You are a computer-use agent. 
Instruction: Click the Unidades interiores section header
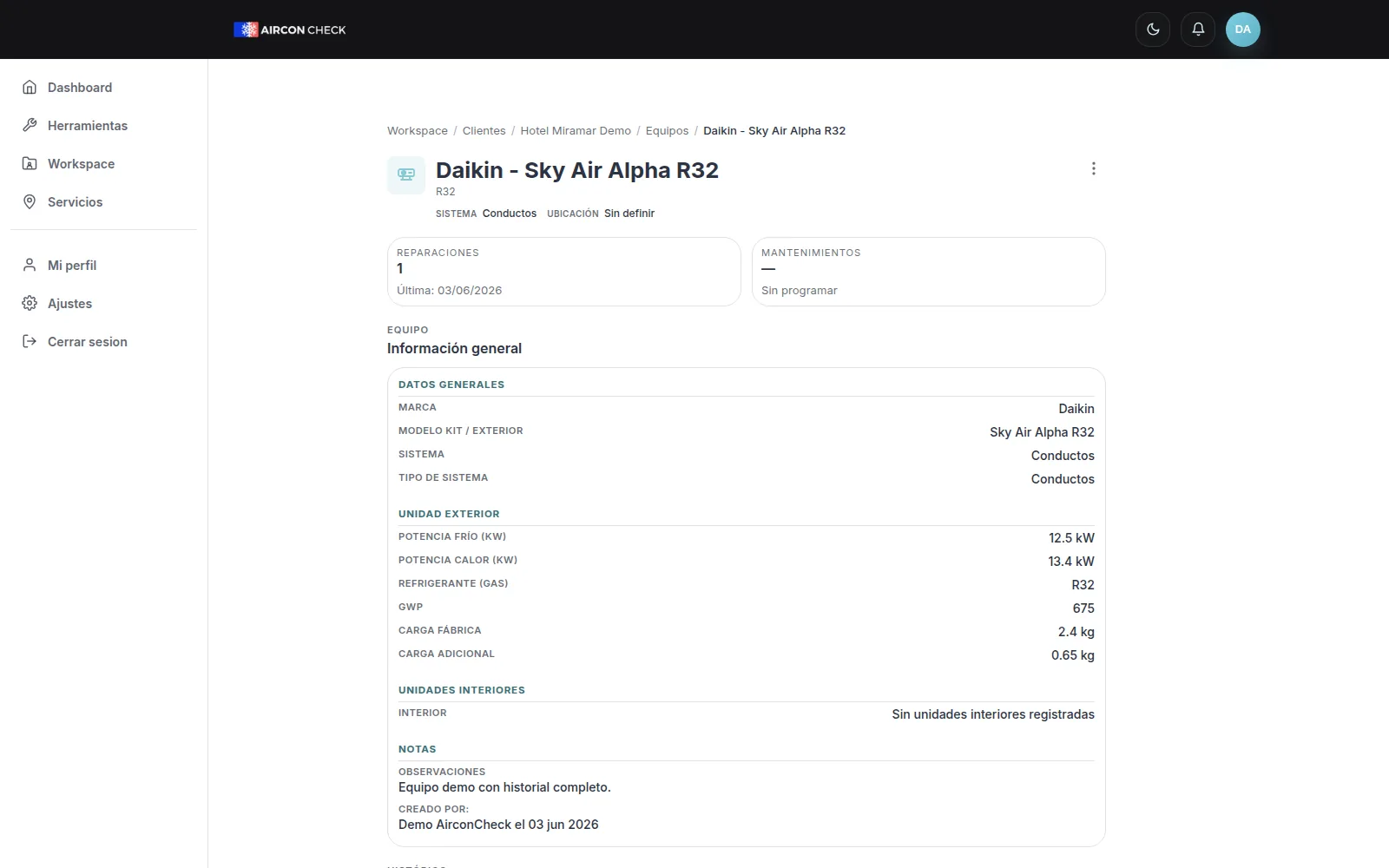(x=462, y=690)
